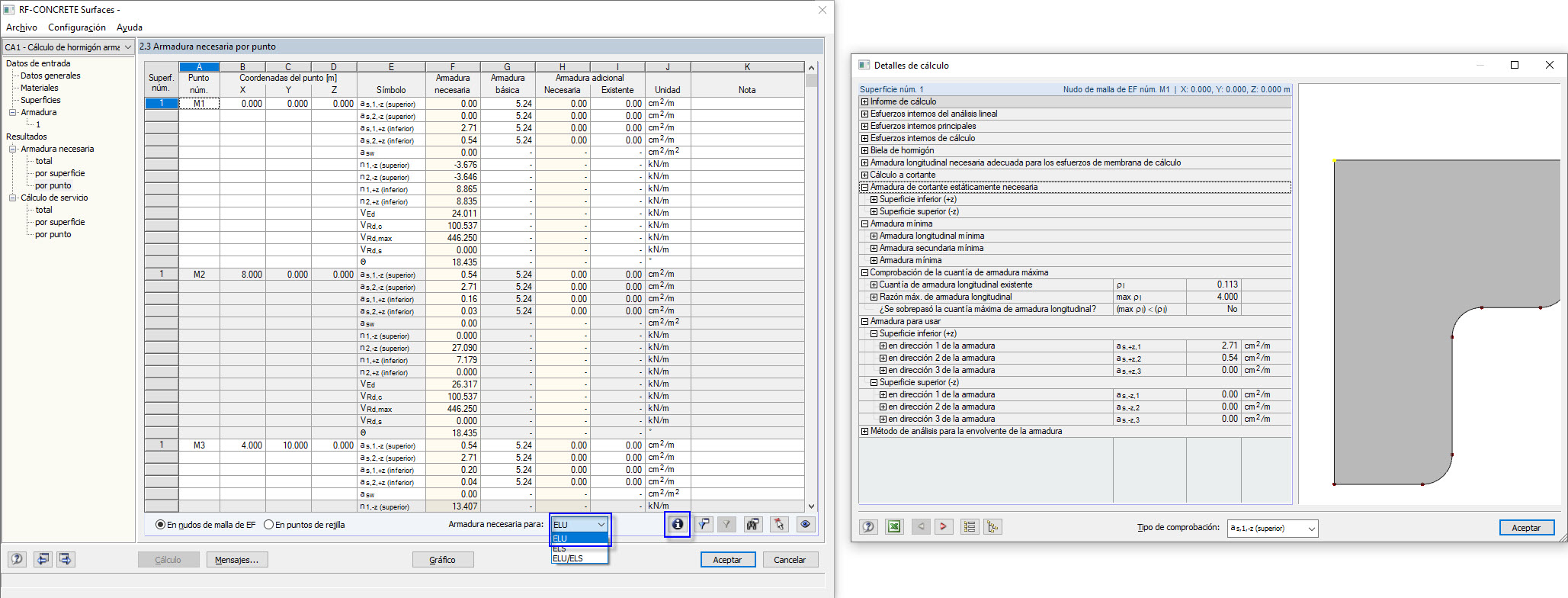Viewport: 1568px width, 598px height.
Task: Collapse 'Cálculo de servicio' tree node
Action: (x=13, y=198)
